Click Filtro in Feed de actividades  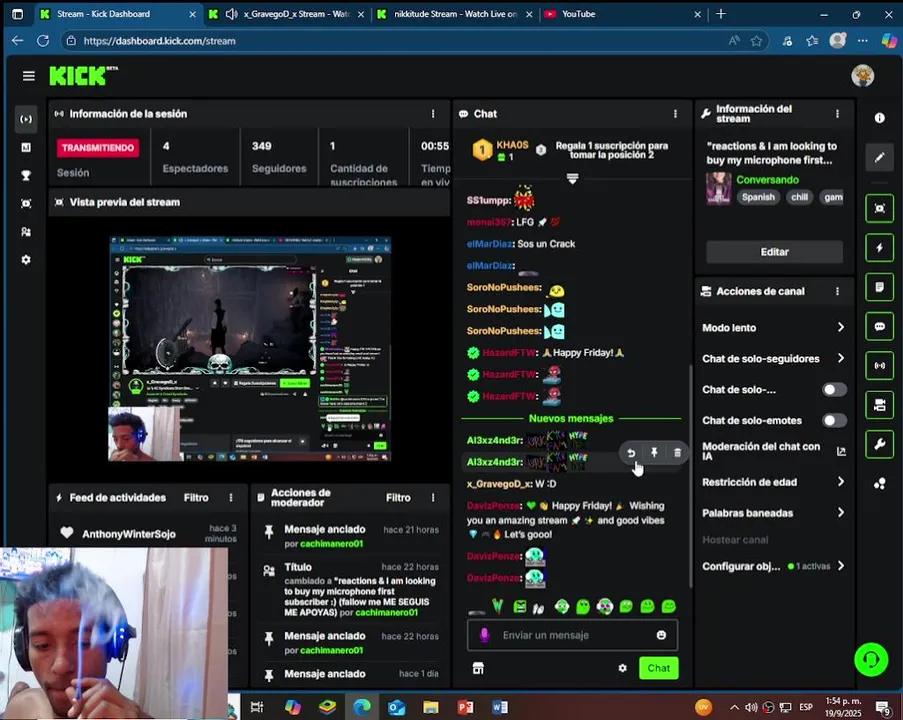tap(196, 498)
